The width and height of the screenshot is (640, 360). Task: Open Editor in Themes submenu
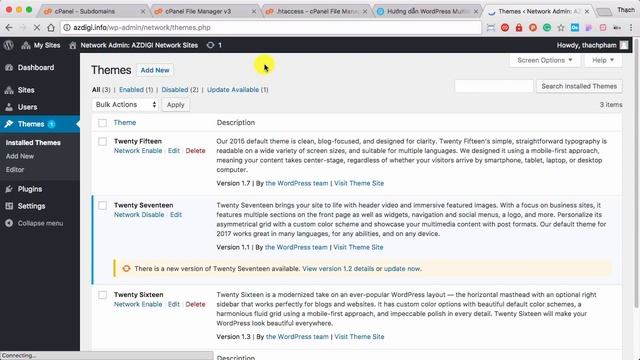click(15, 170)
